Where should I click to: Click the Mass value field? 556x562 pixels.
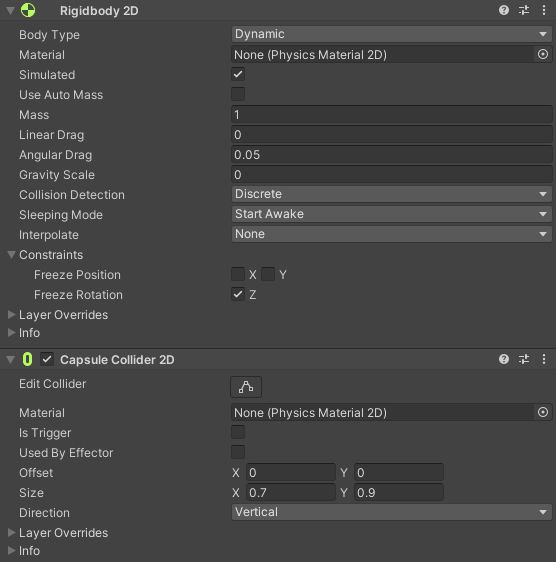(391, 115)
